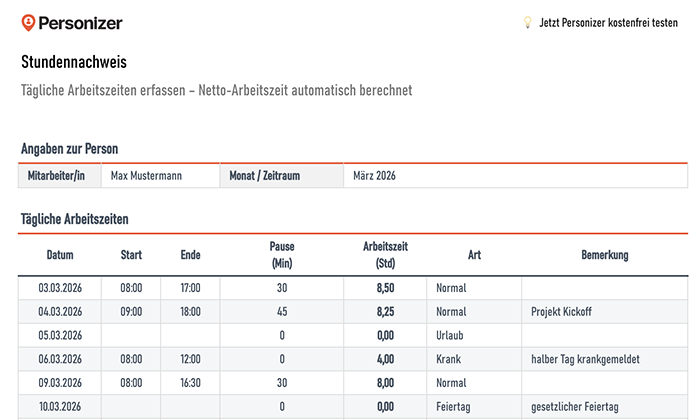Open the Jetzt Personizer kostenfrei testen link

coord(608,22)
